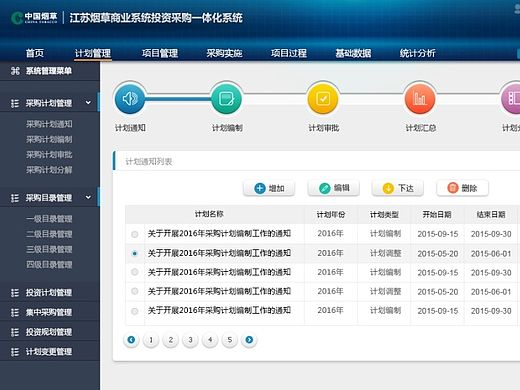This screenshot has height=390, width=520.
Task: Click 计划调整 type in second row
Action: (385, 254)
